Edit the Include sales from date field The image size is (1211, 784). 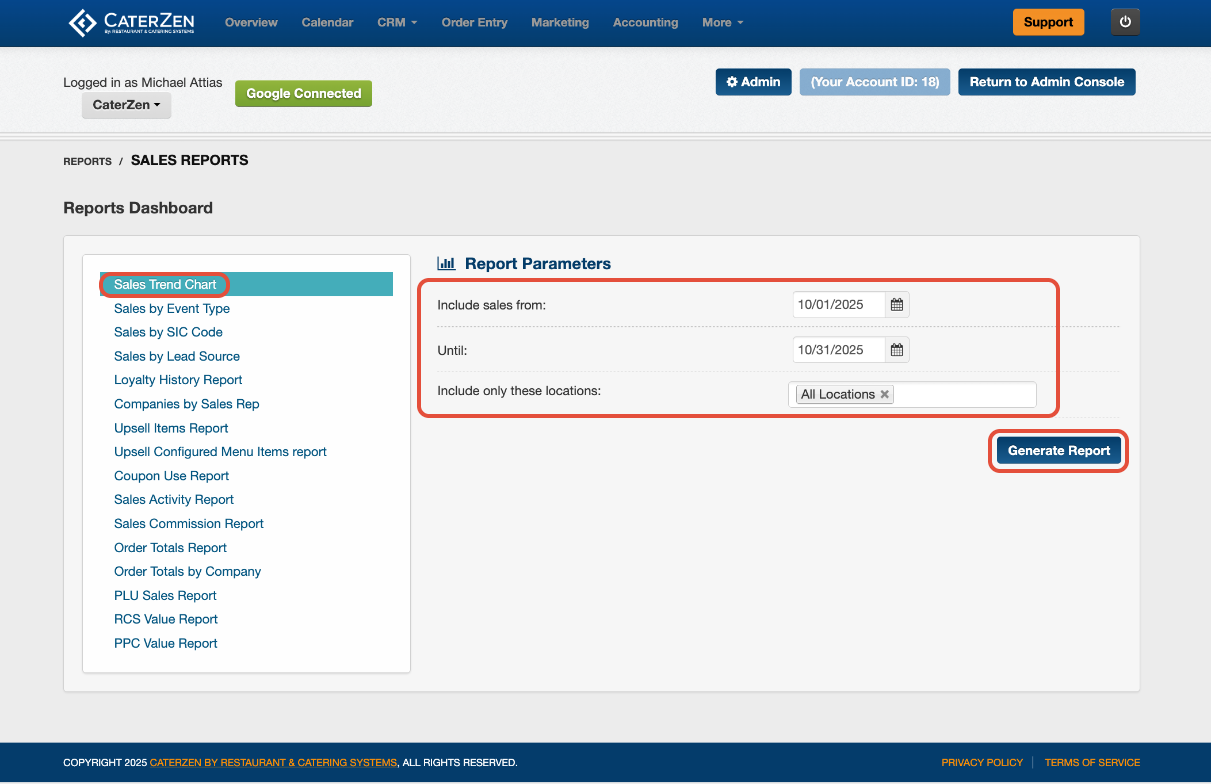(838, 305)
